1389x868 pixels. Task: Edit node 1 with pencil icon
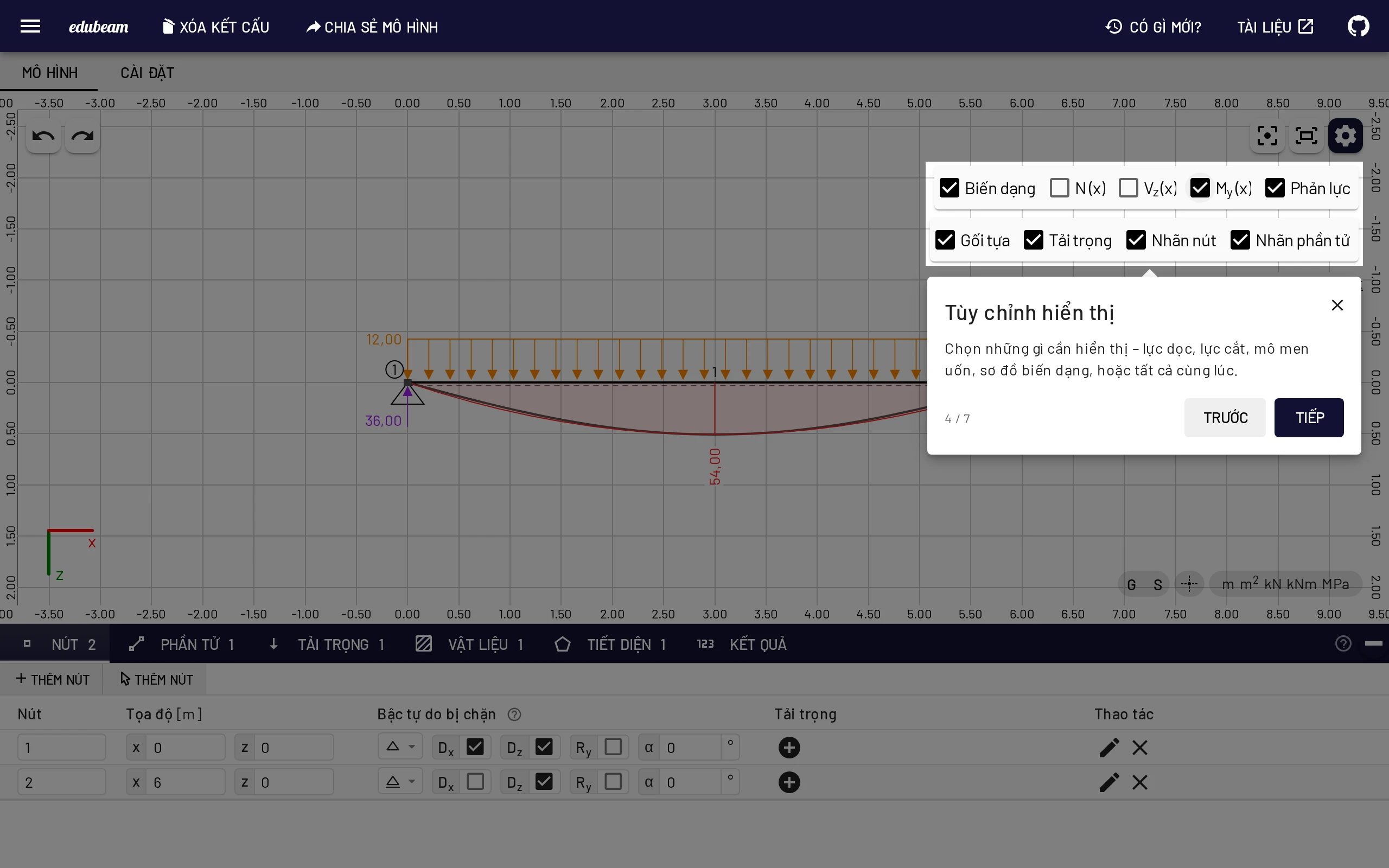point(1109,748)
